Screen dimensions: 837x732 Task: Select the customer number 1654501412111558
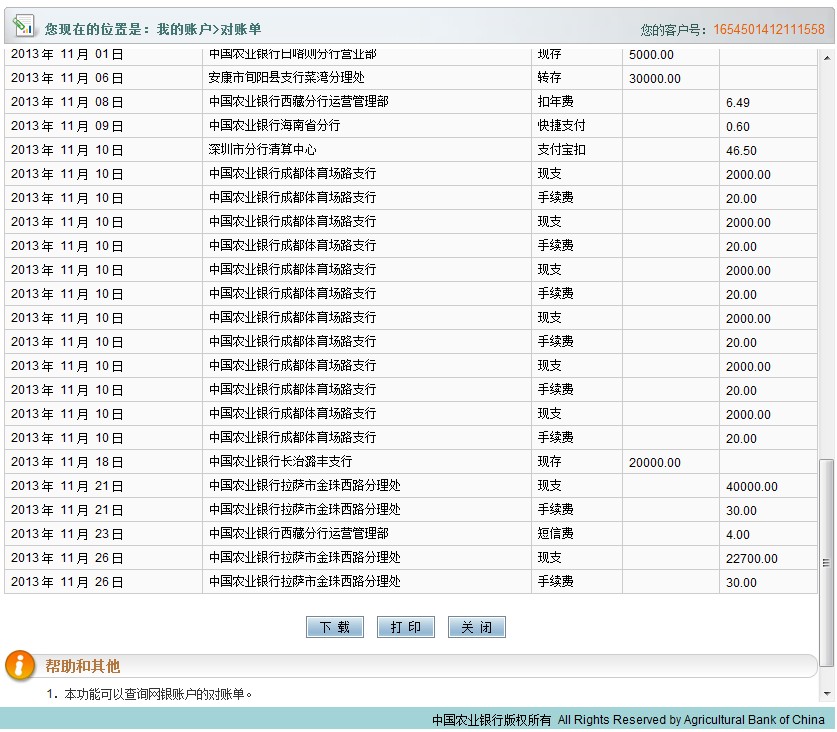click(768, 29)
